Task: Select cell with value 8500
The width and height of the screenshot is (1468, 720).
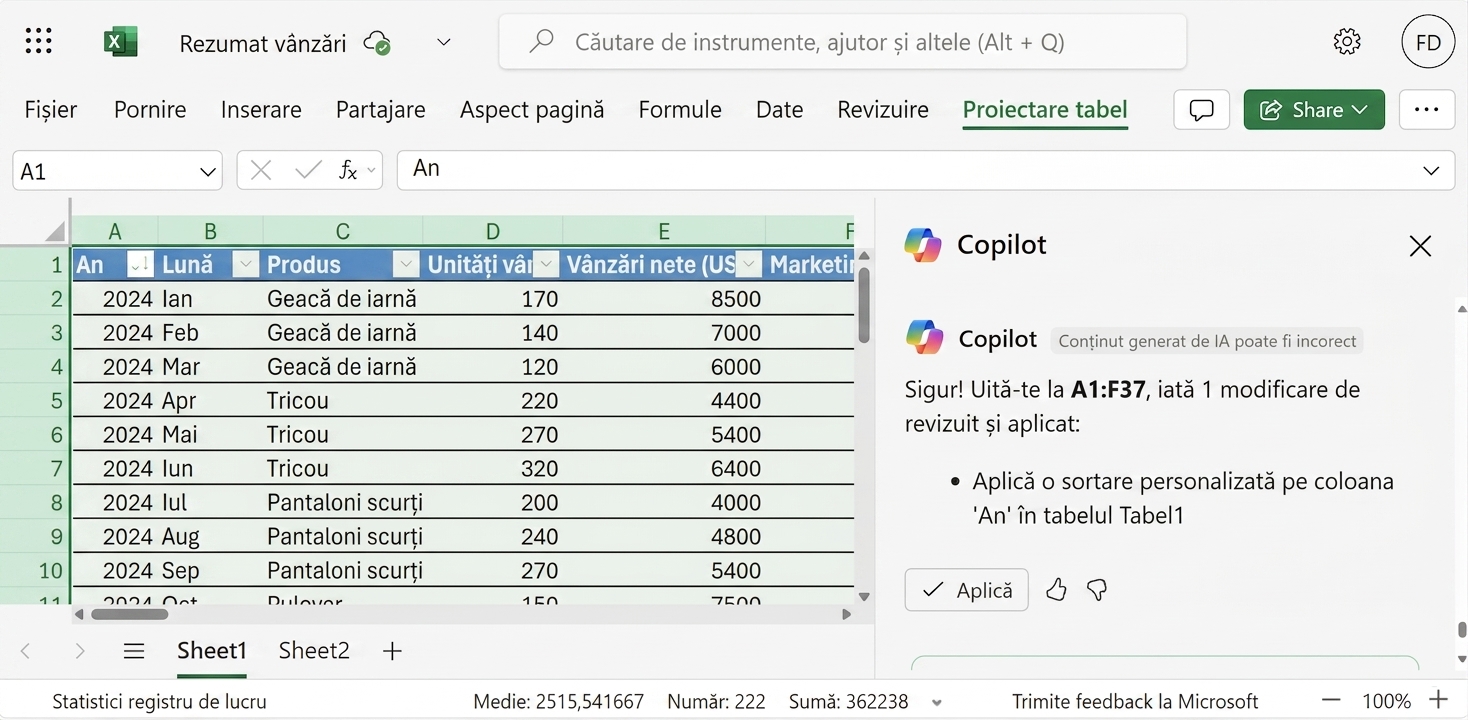Action: coord(664,299)
